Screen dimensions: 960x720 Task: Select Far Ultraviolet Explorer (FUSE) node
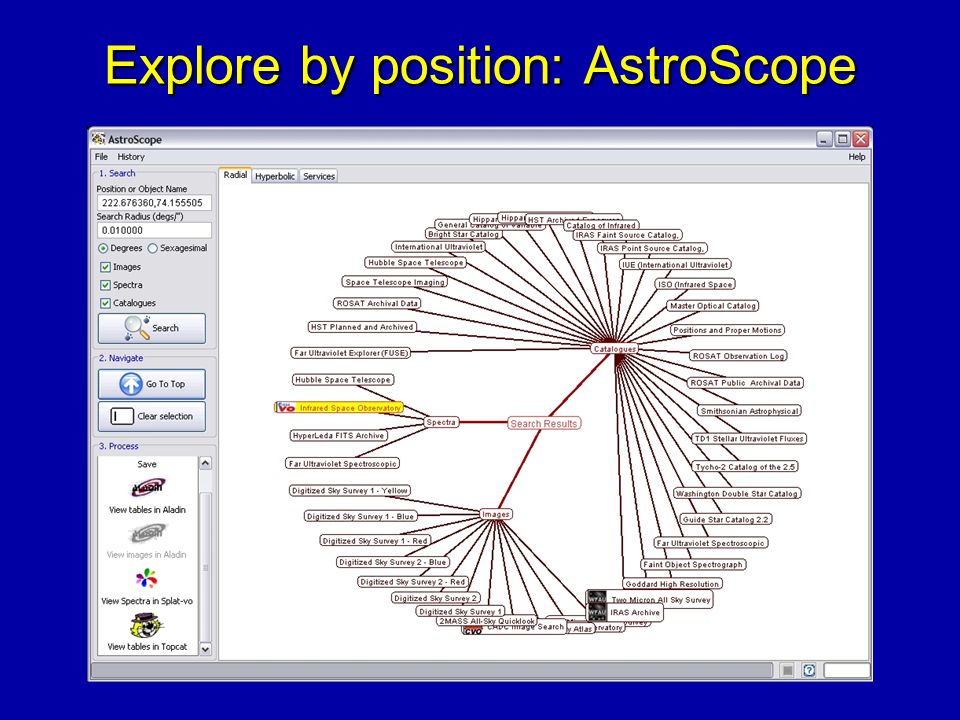tap(350, 353)
